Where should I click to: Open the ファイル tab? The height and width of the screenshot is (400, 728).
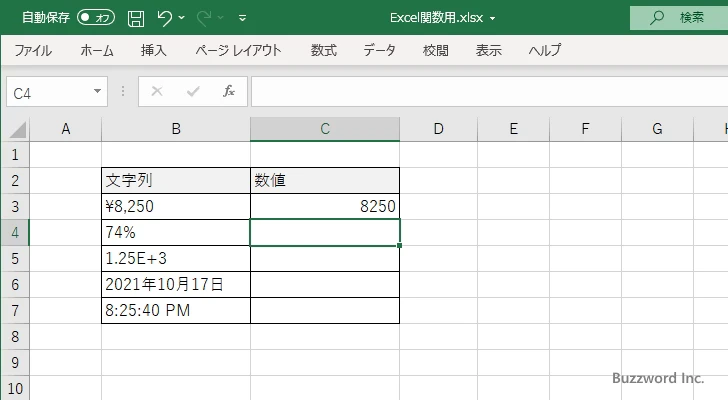[33, 50]
